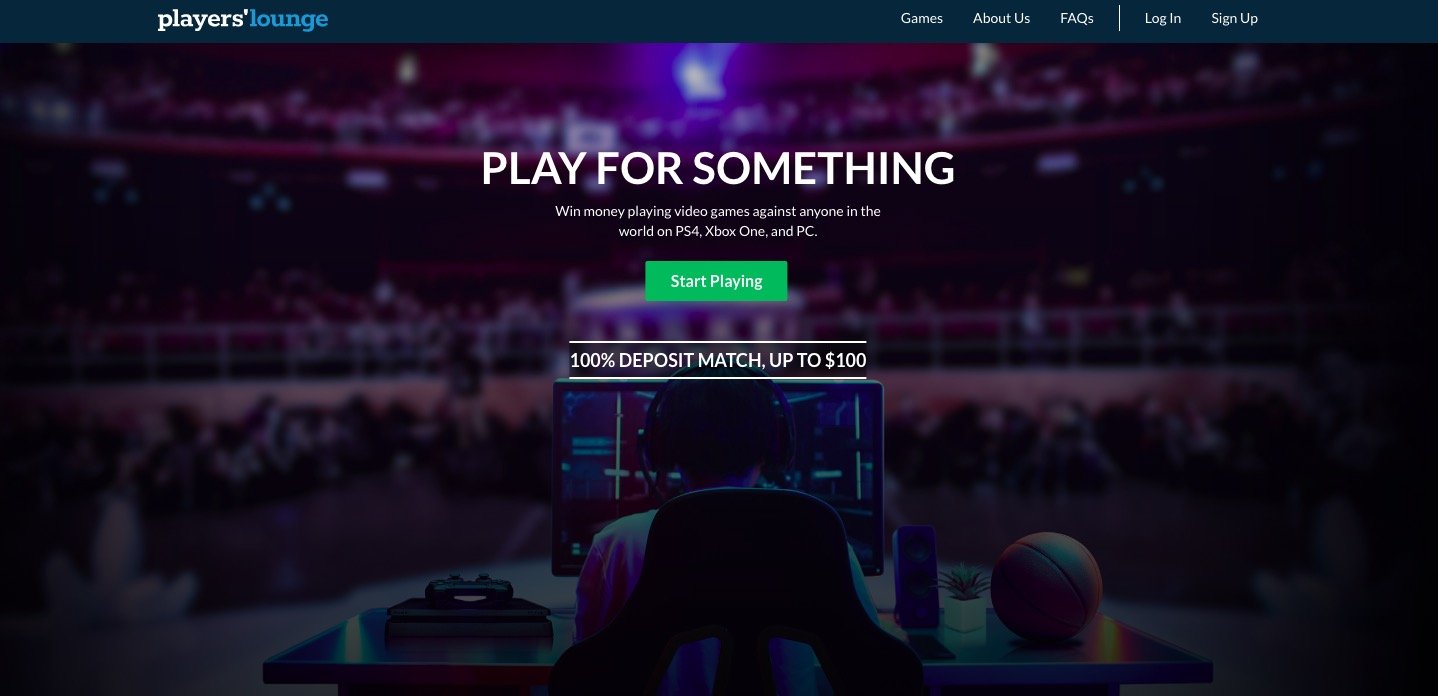The height and width of the screenshot is (696, 1438).
Task: Click the console stacked under the controller
Action: click(469, 618)
